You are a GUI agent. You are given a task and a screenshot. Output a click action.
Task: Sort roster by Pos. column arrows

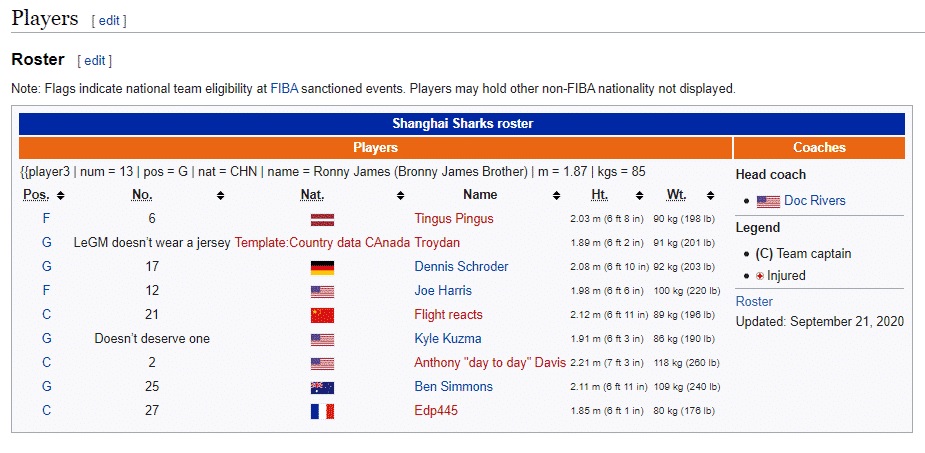[x=61, y=195]
